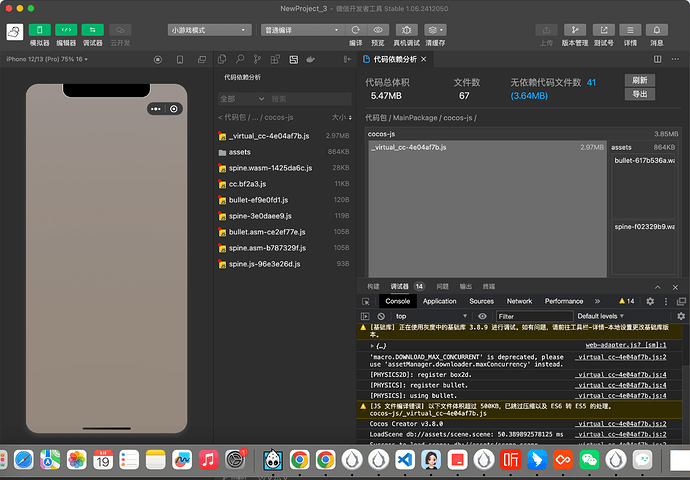This screenshot has height=480, width=690.
Task: Click the 搜索 search input field
Action: click(x=310, y=99)
